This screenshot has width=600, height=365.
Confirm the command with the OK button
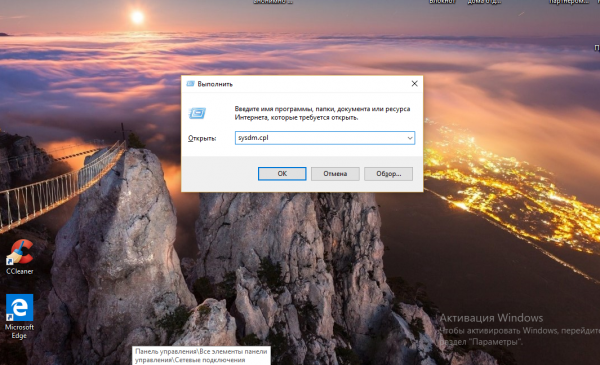pyautogui.click(x=282, y=174)
